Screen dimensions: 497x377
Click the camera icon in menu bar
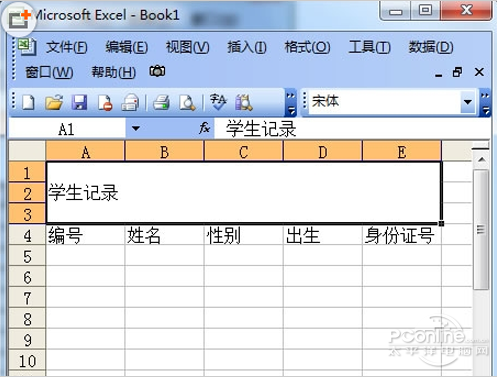point(157,71)
